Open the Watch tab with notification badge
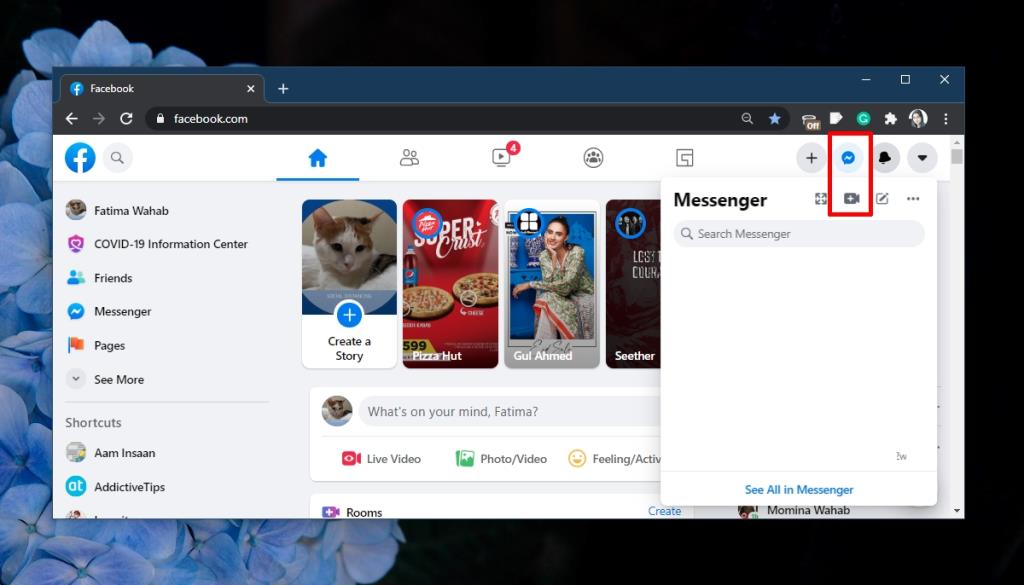Screen dimensions: 1024x585 [x=502, y=157]
